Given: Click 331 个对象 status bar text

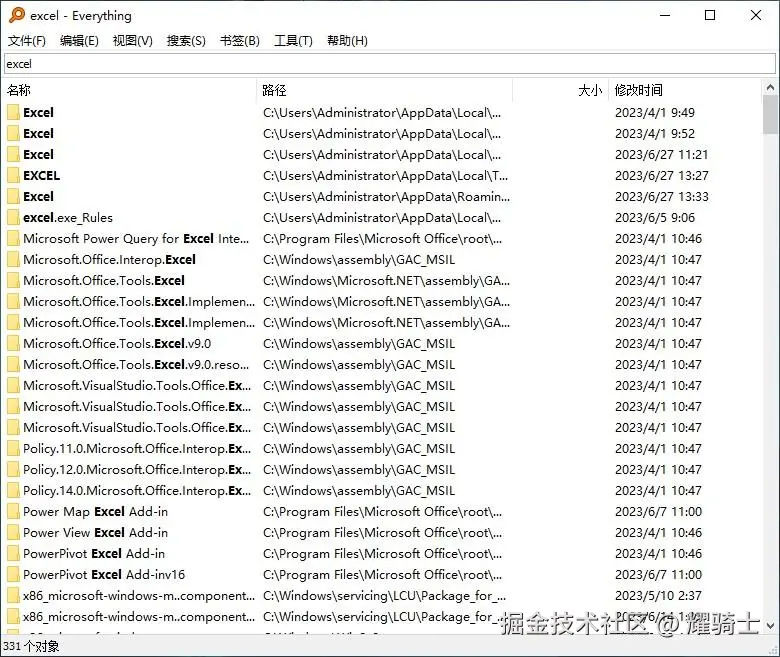Looking at the screenshot, I should pyautogui.click(x=31, y=646).
